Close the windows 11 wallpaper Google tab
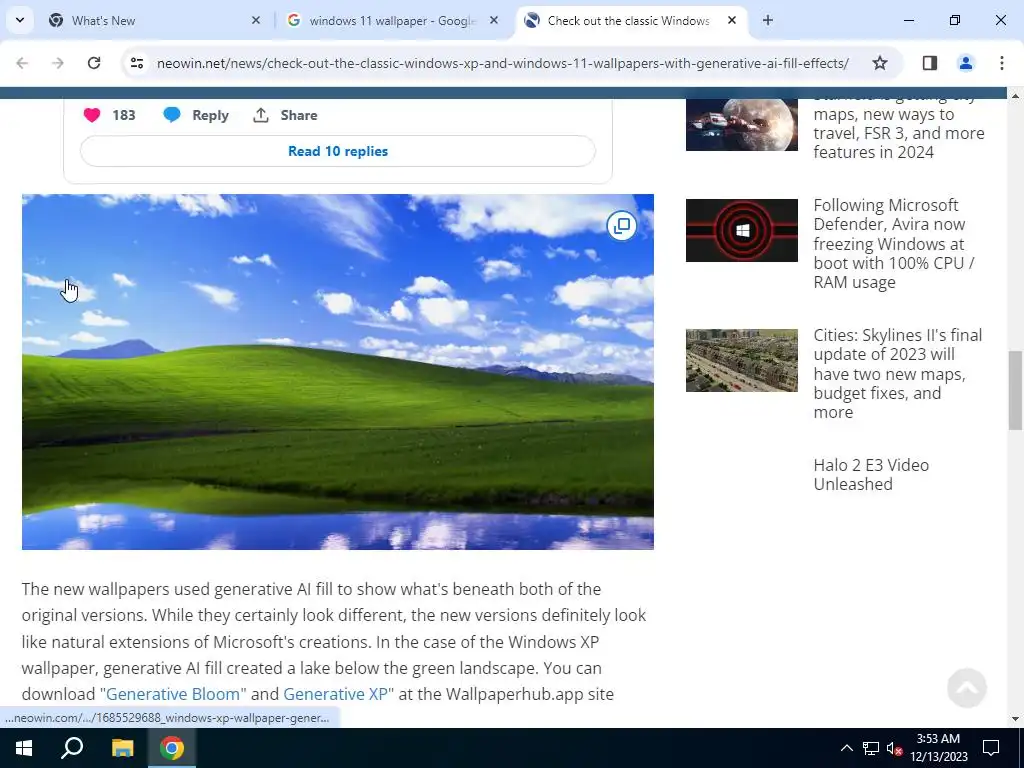 point(494,20)
